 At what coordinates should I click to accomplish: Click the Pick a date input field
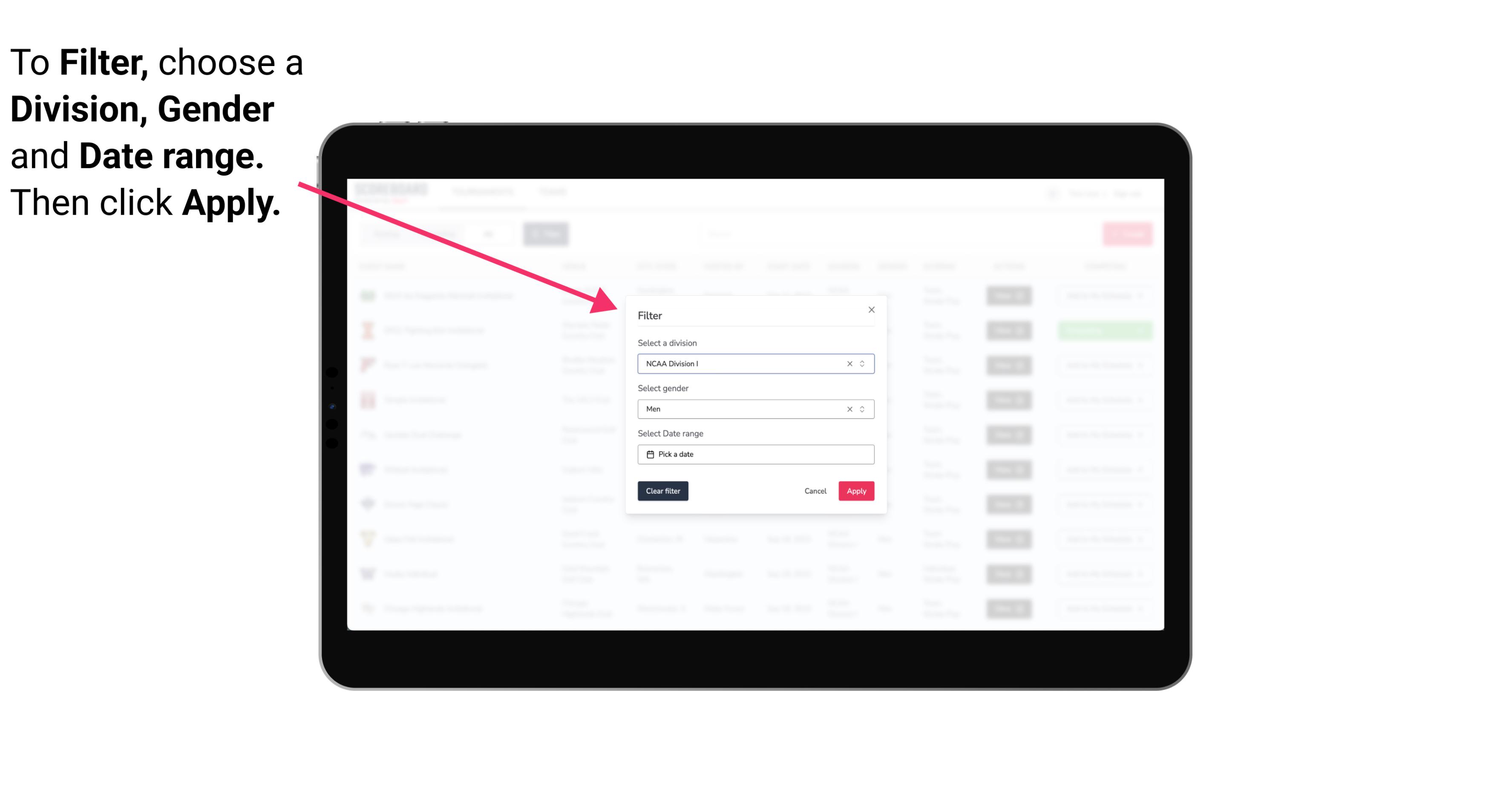click(755, 454)
